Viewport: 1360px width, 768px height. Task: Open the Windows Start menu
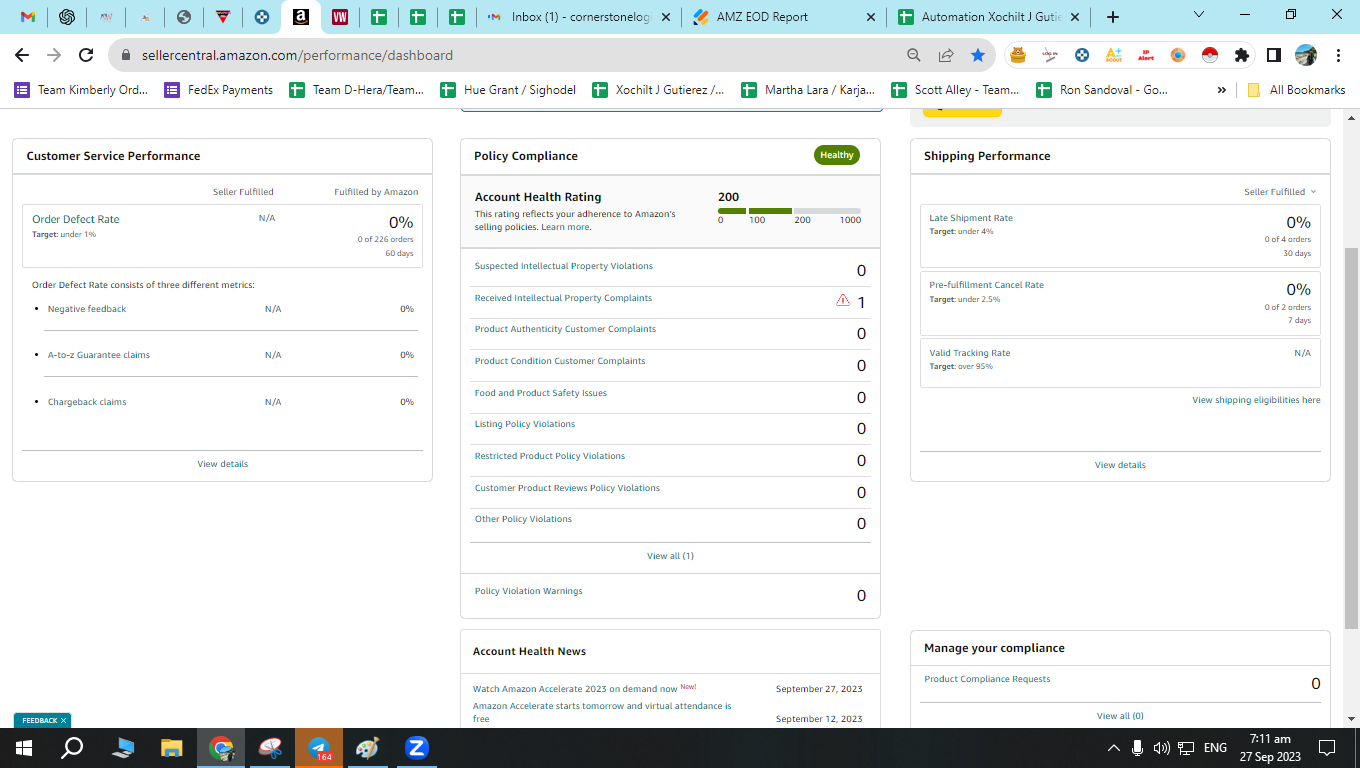point(24,748)
